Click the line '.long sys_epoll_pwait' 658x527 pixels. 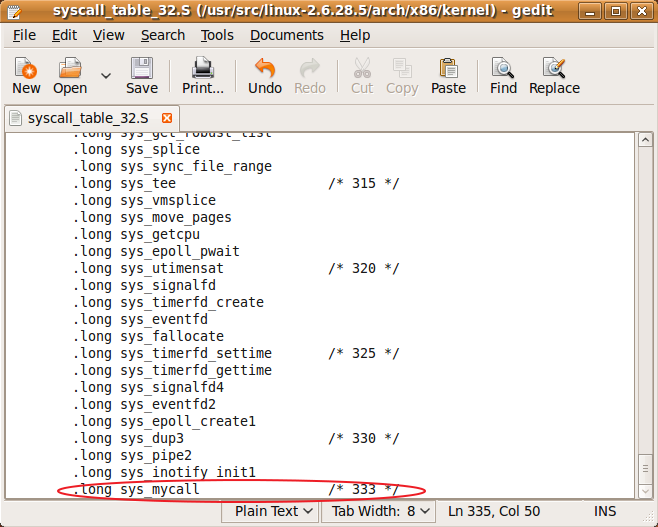pyautogui.click(x=156, y=251)
